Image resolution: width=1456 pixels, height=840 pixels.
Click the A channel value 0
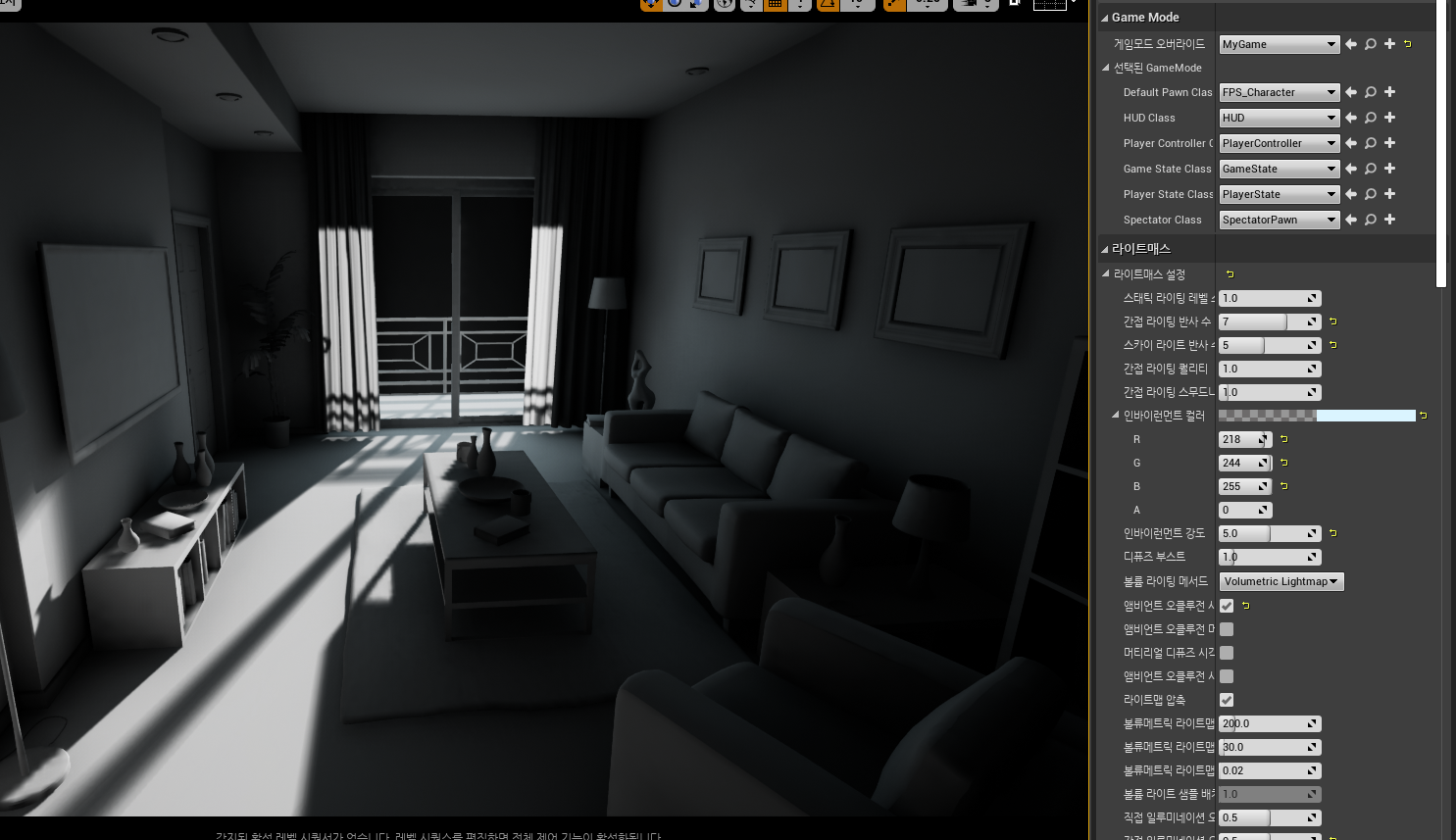[1245, 510]
